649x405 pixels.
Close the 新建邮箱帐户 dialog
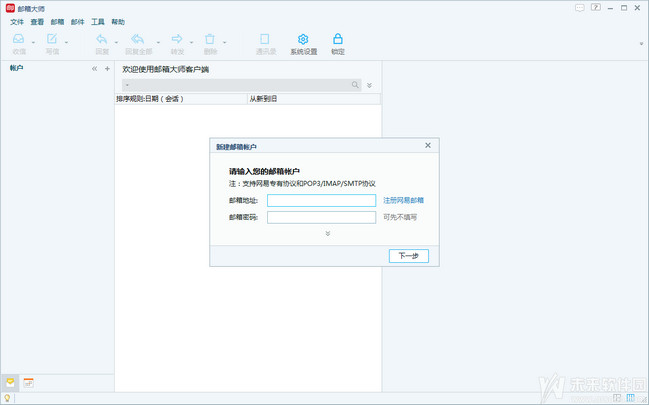[x=428, y=146]
